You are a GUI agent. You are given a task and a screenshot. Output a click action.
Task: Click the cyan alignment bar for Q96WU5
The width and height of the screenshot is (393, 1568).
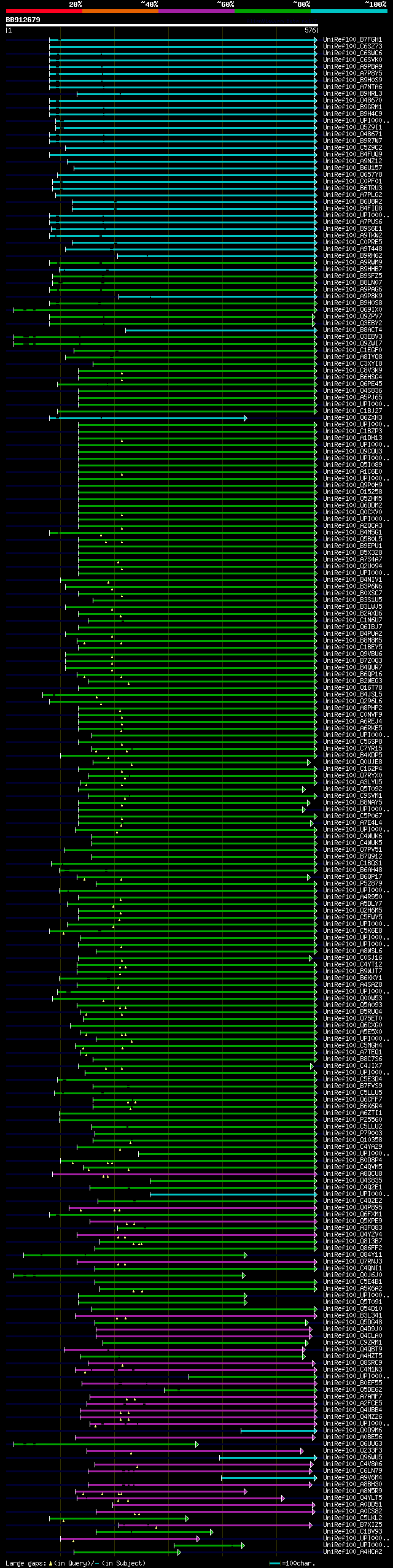[x=268, y=1458]
